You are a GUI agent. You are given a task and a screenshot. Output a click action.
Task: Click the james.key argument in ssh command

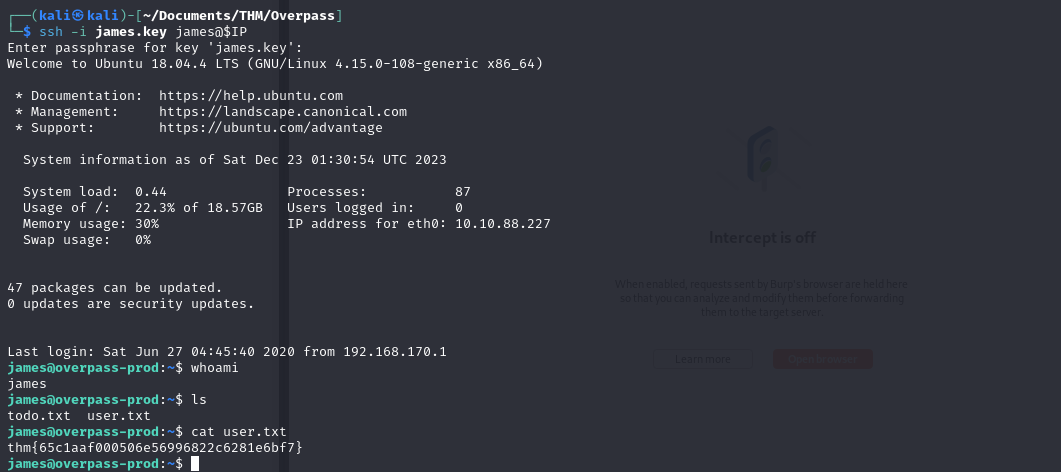coord(131,32)
